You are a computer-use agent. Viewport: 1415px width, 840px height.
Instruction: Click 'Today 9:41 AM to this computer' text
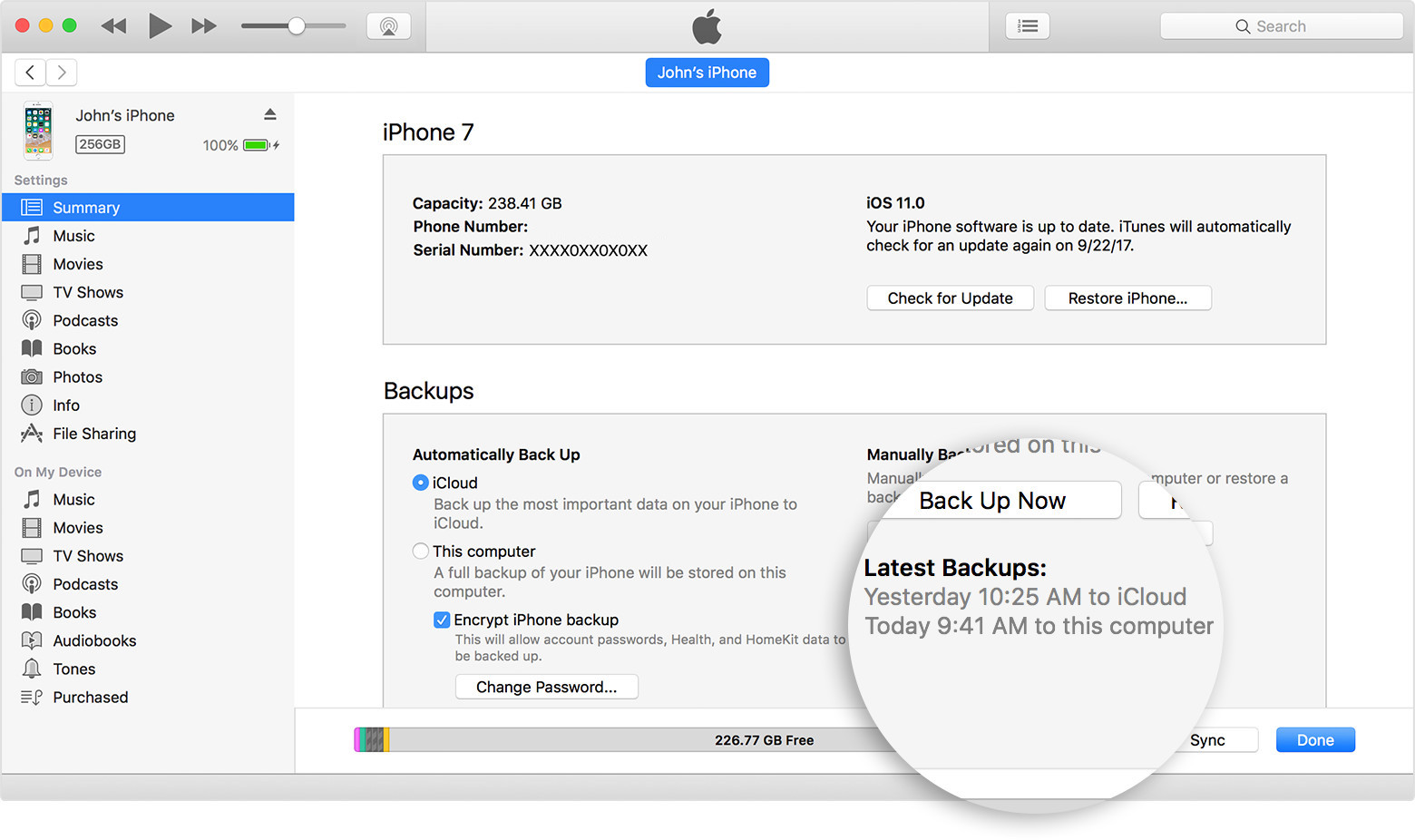(x=1039, y=626)
